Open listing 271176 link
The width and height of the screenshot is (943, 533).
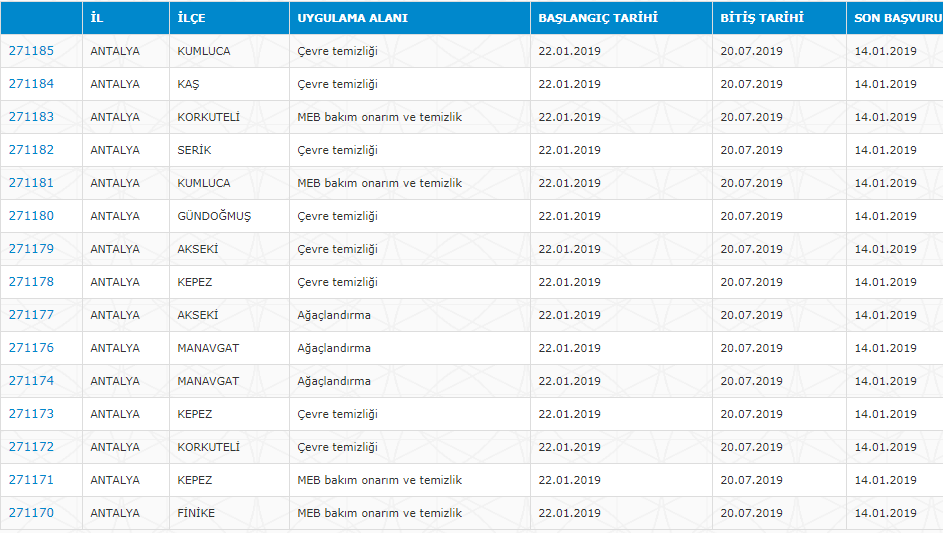pyautogui.click(x=31, y=348)
